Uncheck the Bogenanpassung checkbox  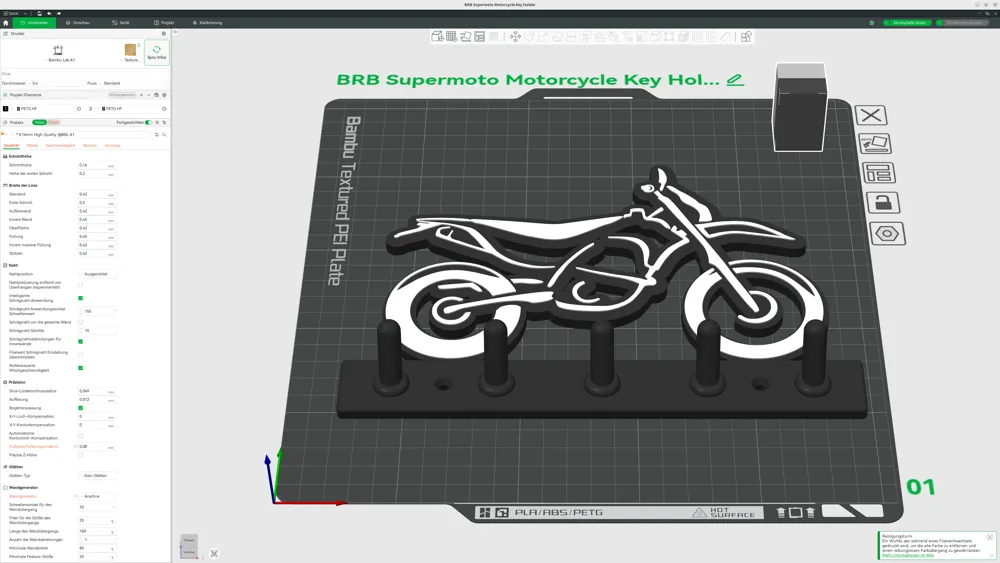(80, 407)
